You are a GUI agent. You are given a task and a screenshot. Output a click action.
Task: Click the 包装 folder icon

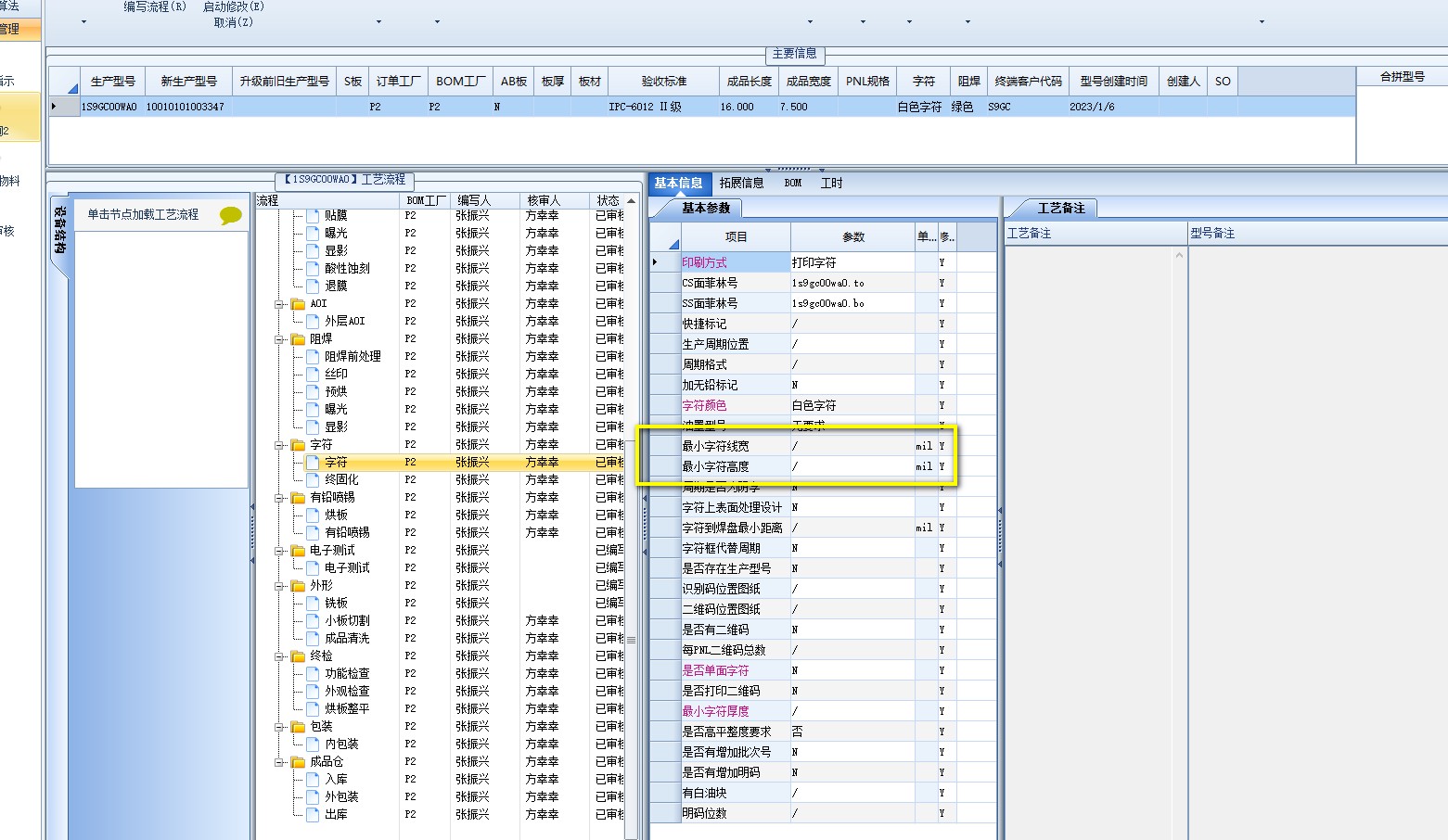click(298, 726)
